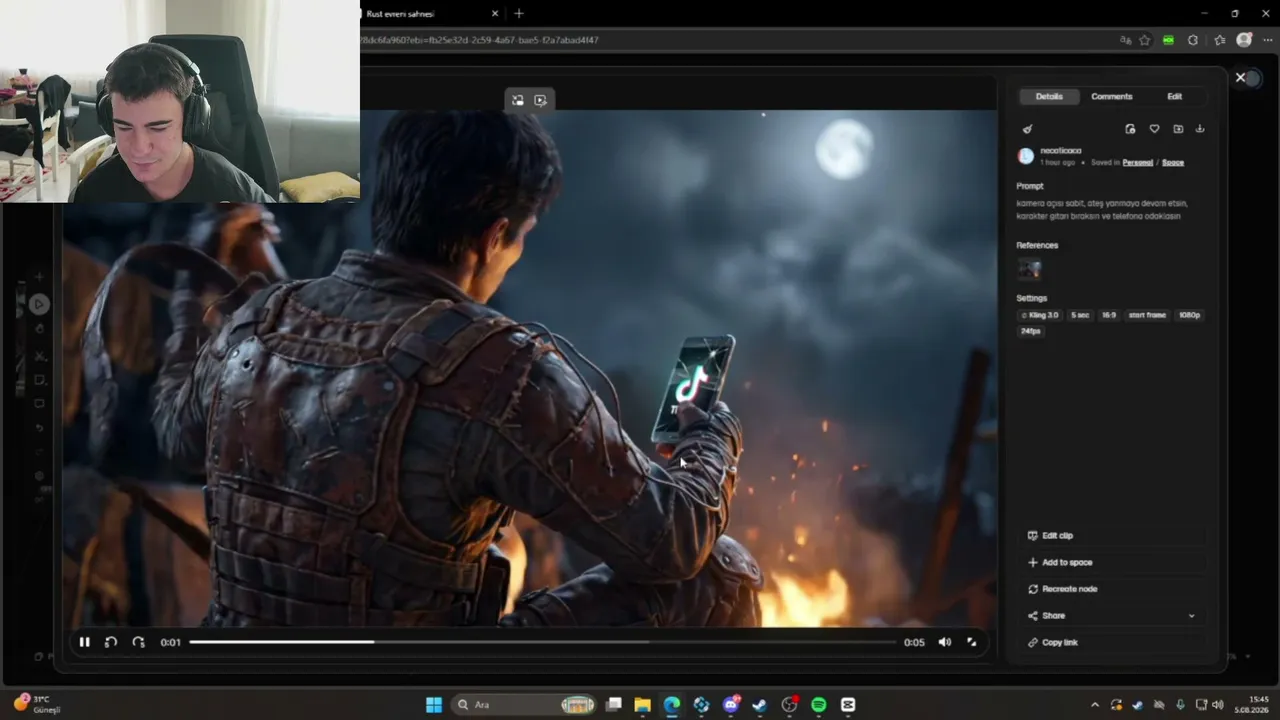
Task: Open the browser extensions icon
Action: coord(1193,40)
